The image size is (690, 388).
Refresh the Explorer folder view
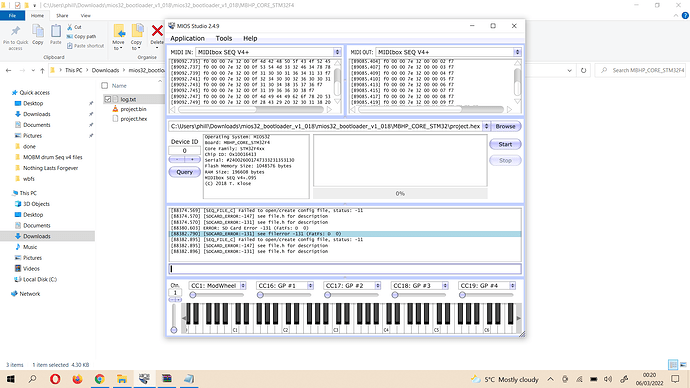pyautogui.click(x=584, y=70)
